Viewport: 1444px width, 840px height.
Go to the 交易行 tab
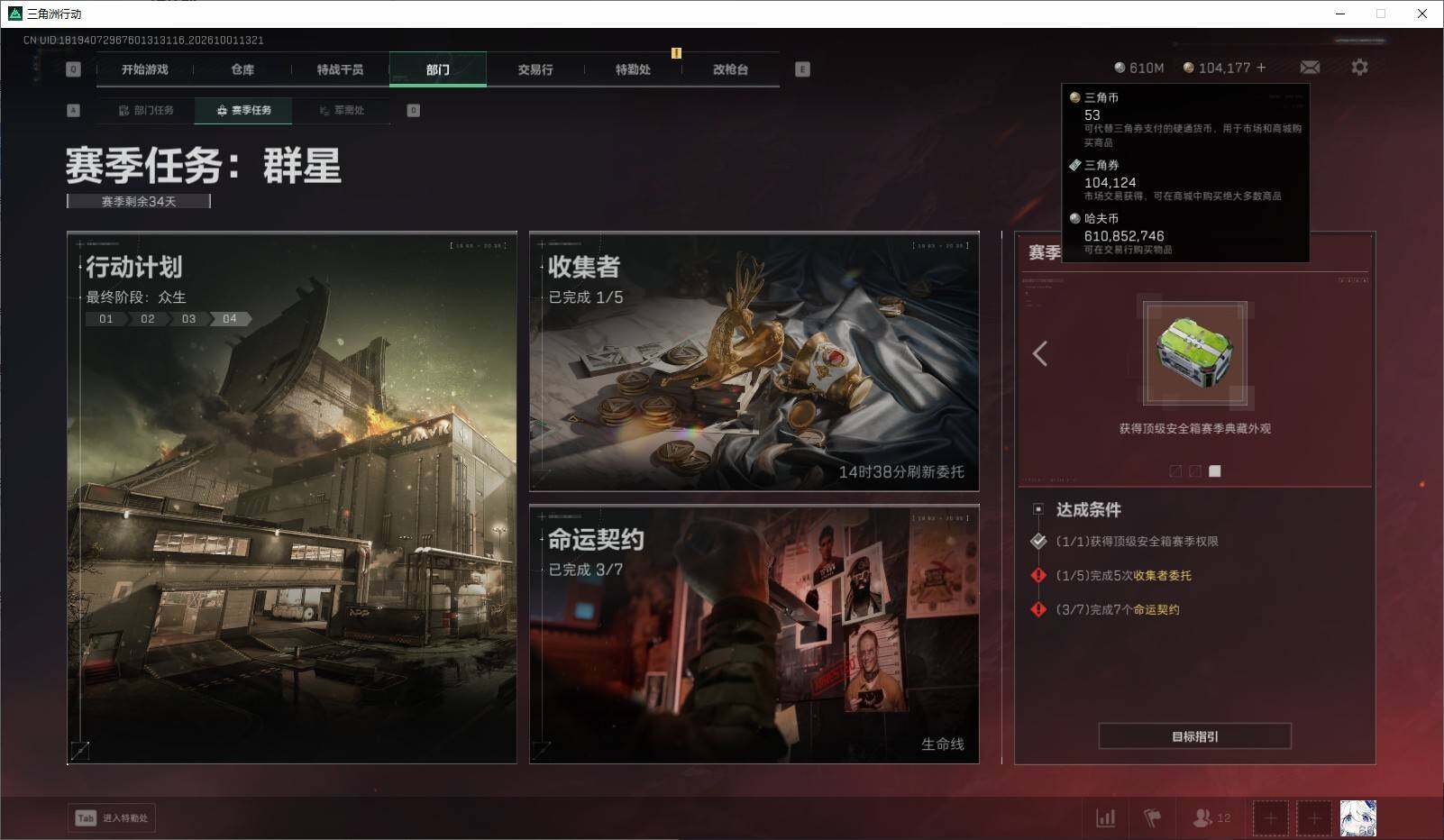pos(535,69)
